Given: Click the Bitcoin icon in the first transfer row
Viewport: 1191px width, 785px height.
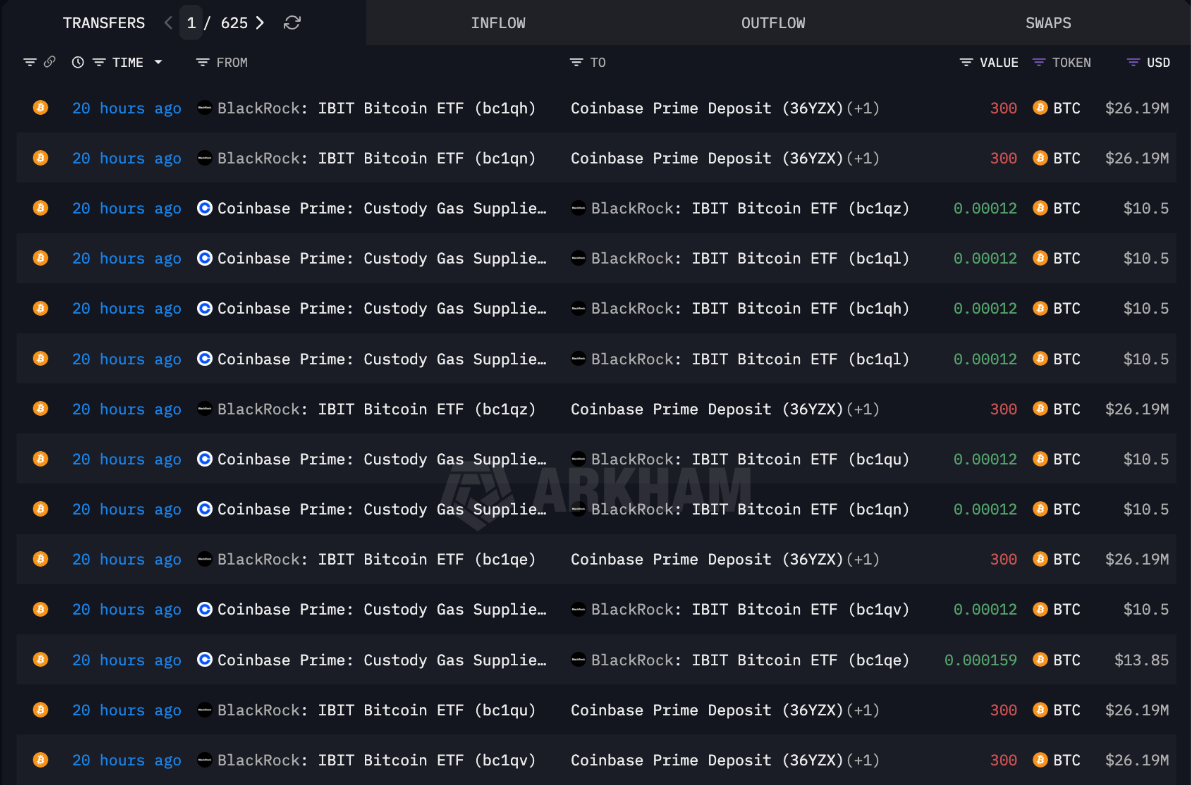Looking at the screenshot, I should point(40,108).
